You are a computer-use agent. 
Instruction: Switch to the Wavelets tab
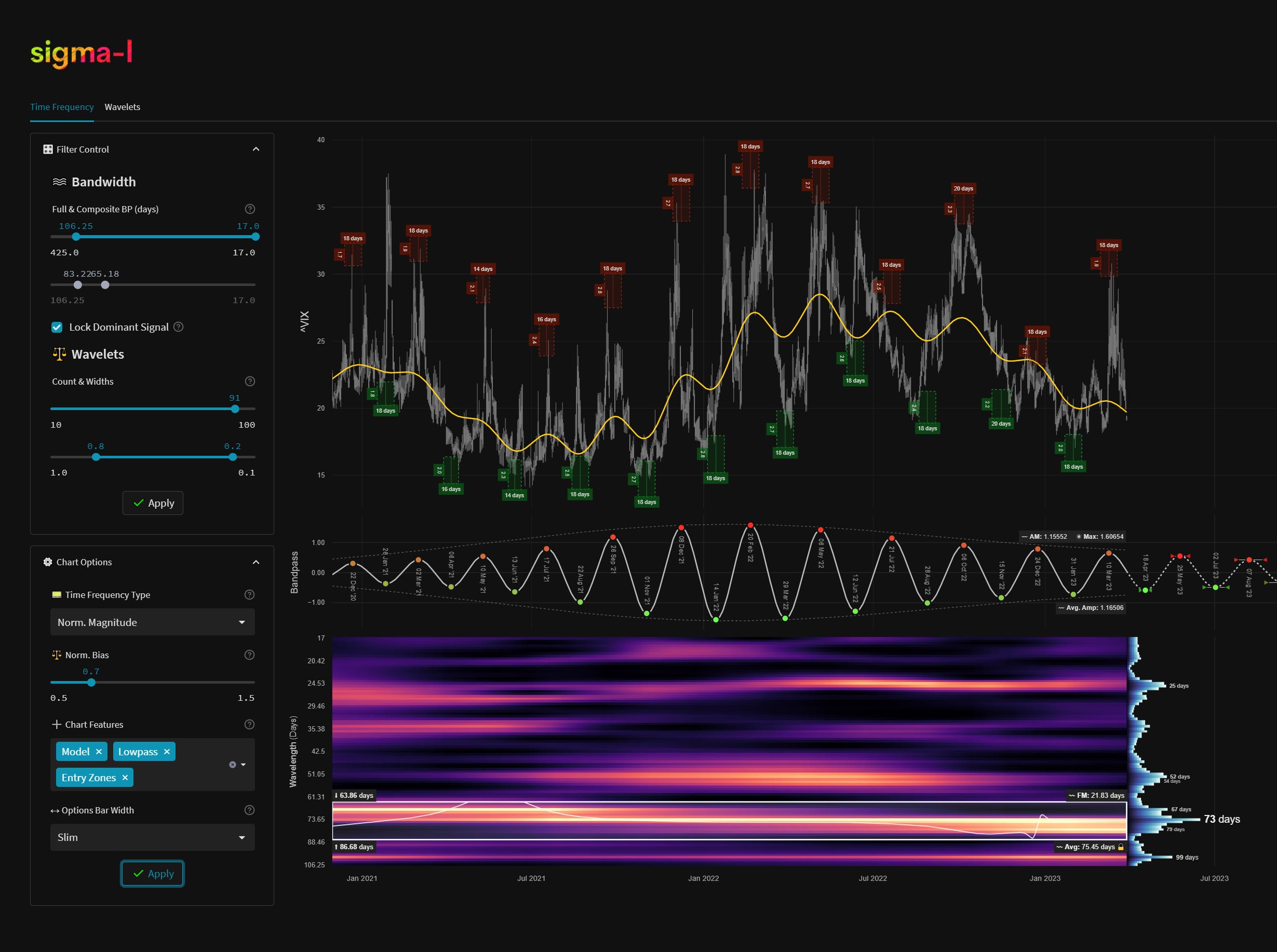click(122, 107)
